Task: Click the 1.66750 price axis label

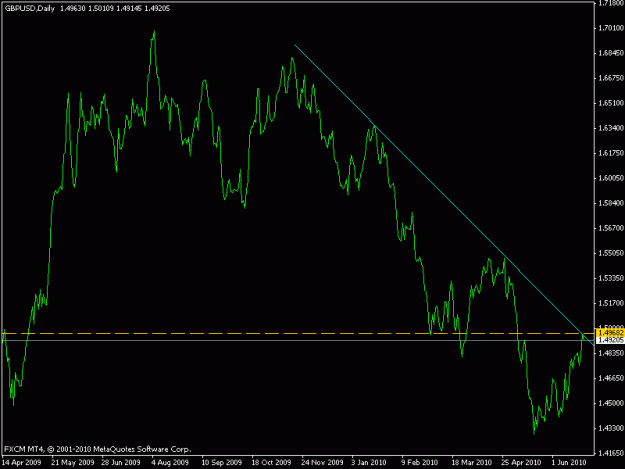Action: (x=611, y=78)
